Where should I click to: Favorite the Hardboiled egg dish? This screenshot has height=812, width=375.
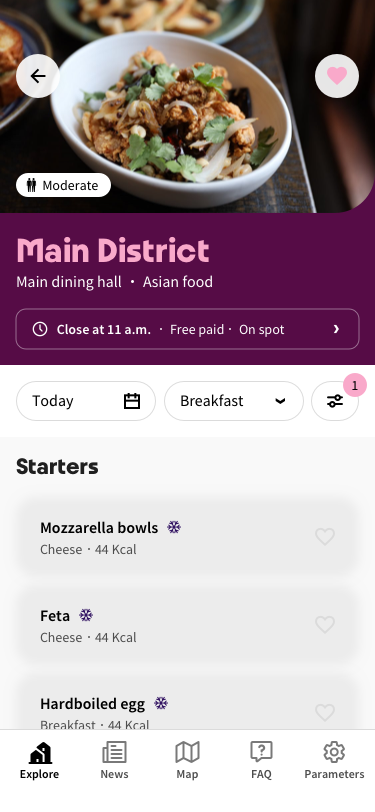tap(325, 713)
